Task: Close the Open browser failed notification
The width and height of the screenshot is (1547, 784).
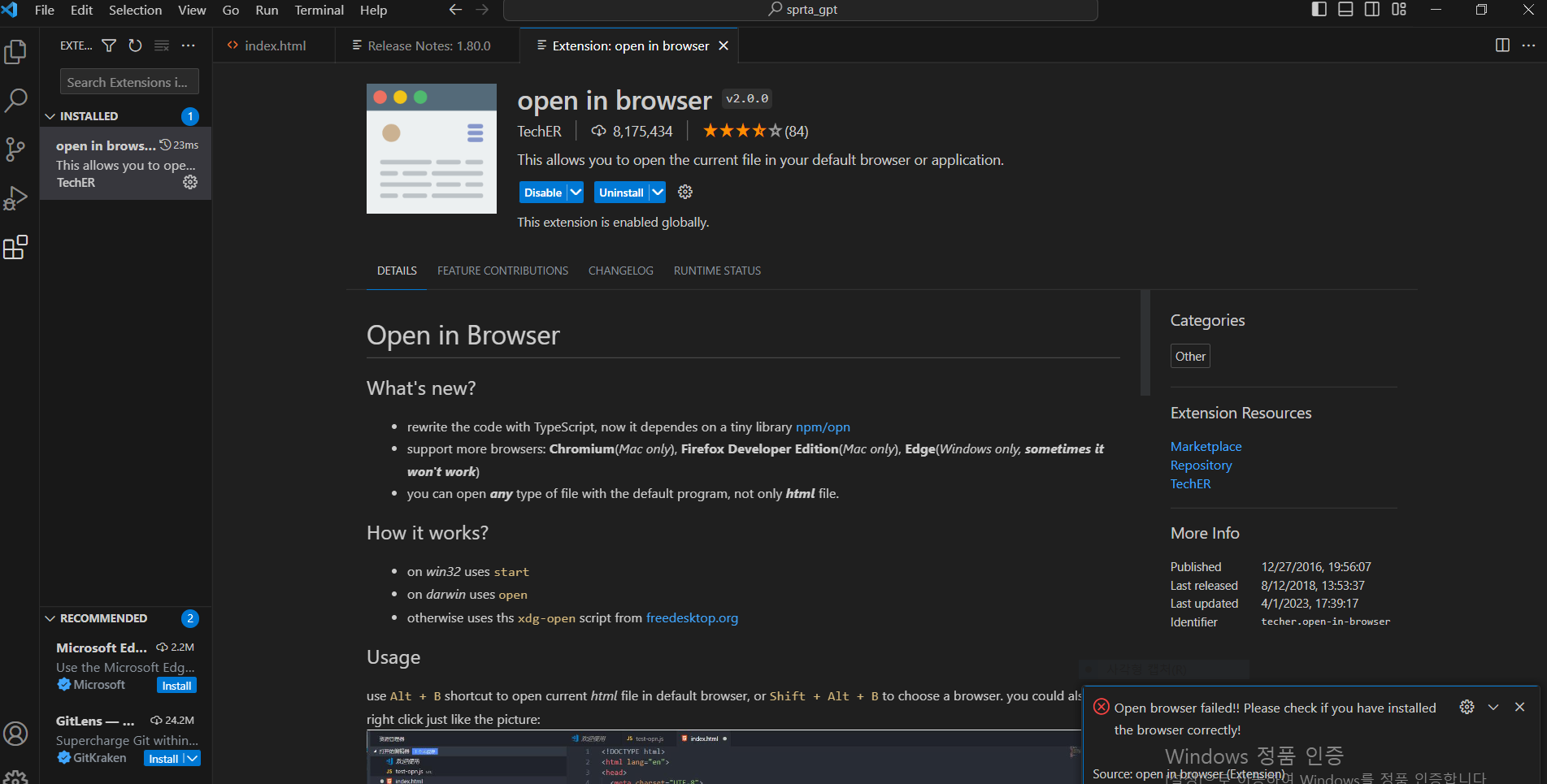Action: point(1519,707)
